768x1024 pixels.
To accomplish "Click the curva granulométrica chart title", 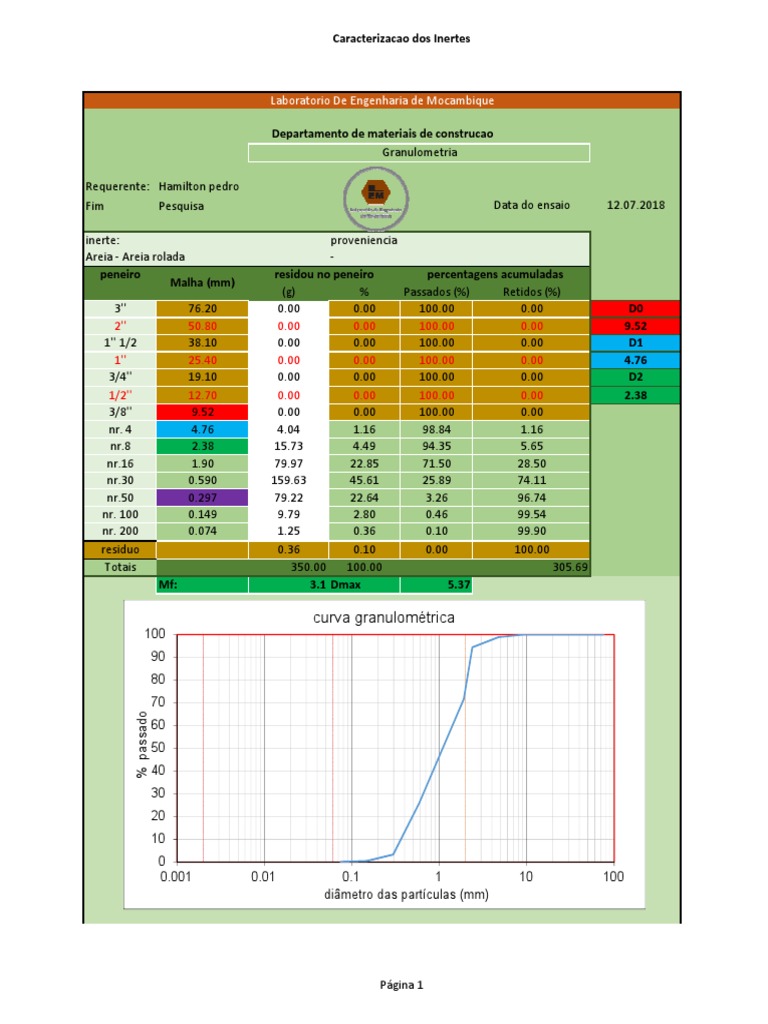I will (x=384, y=617).
